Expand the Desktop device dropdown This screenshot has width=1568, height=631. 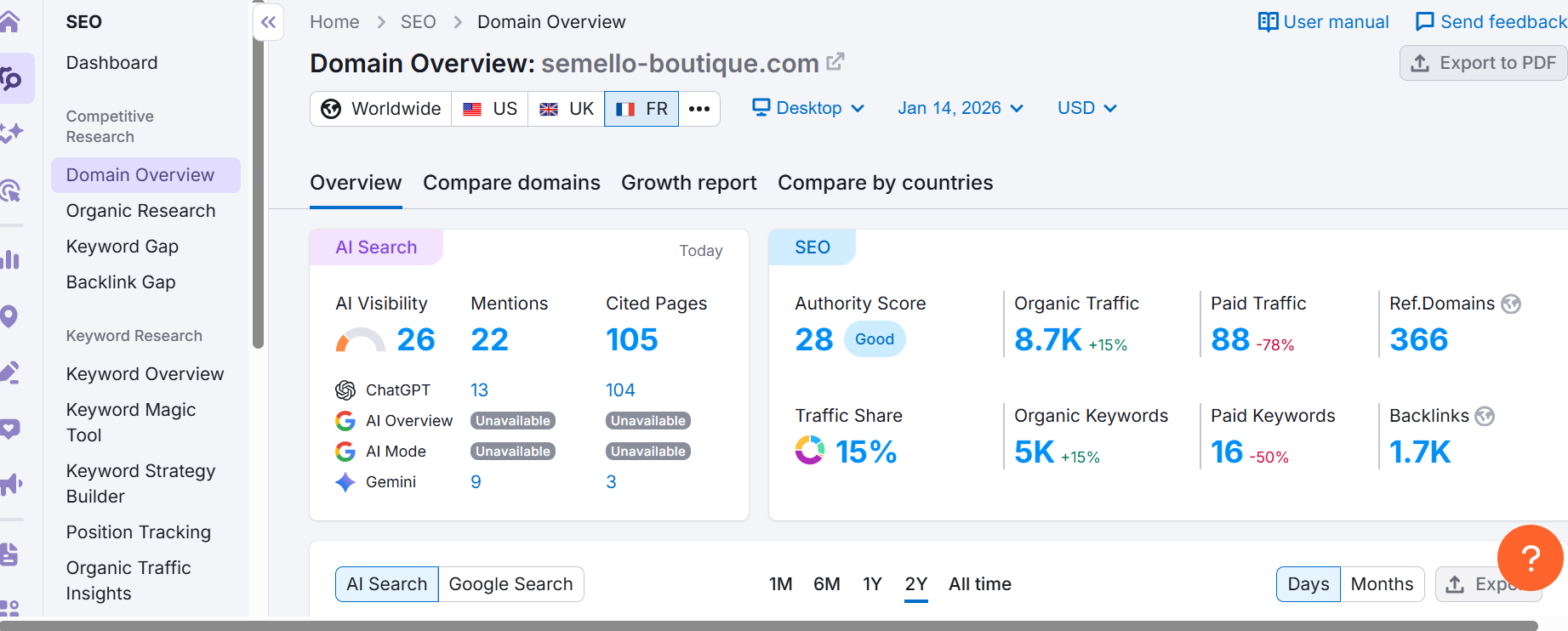coord(808,108)
